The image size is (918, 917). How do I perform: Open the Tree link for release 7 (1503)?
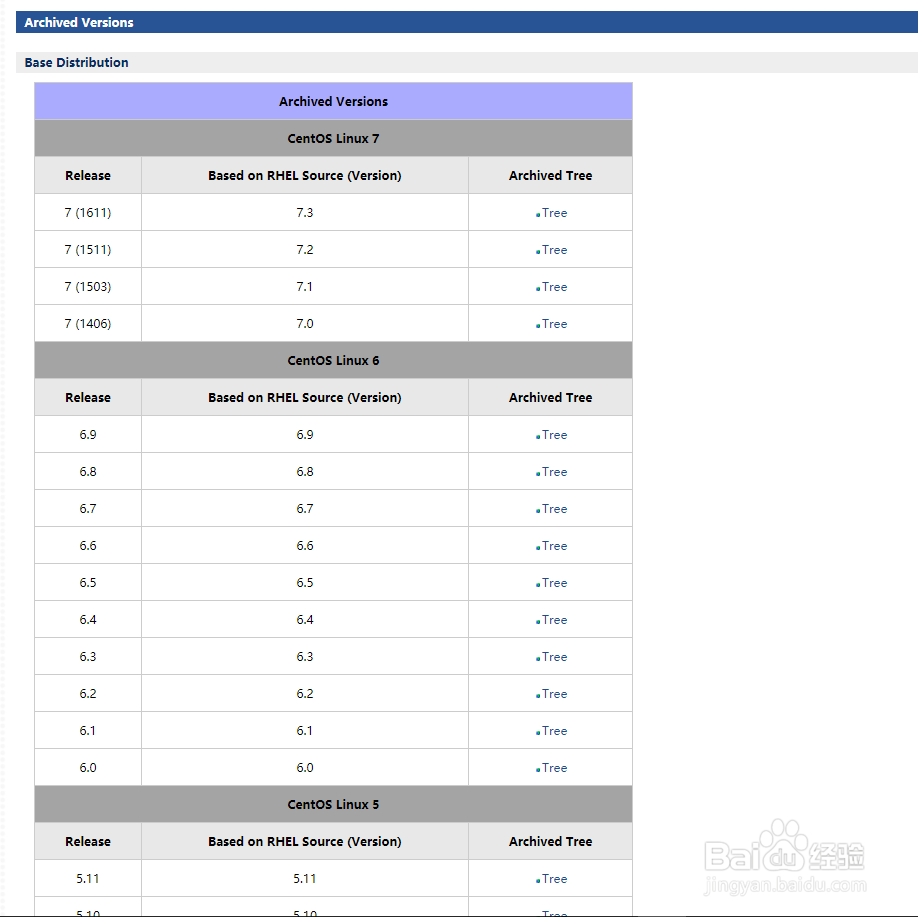tap(554, 286)
